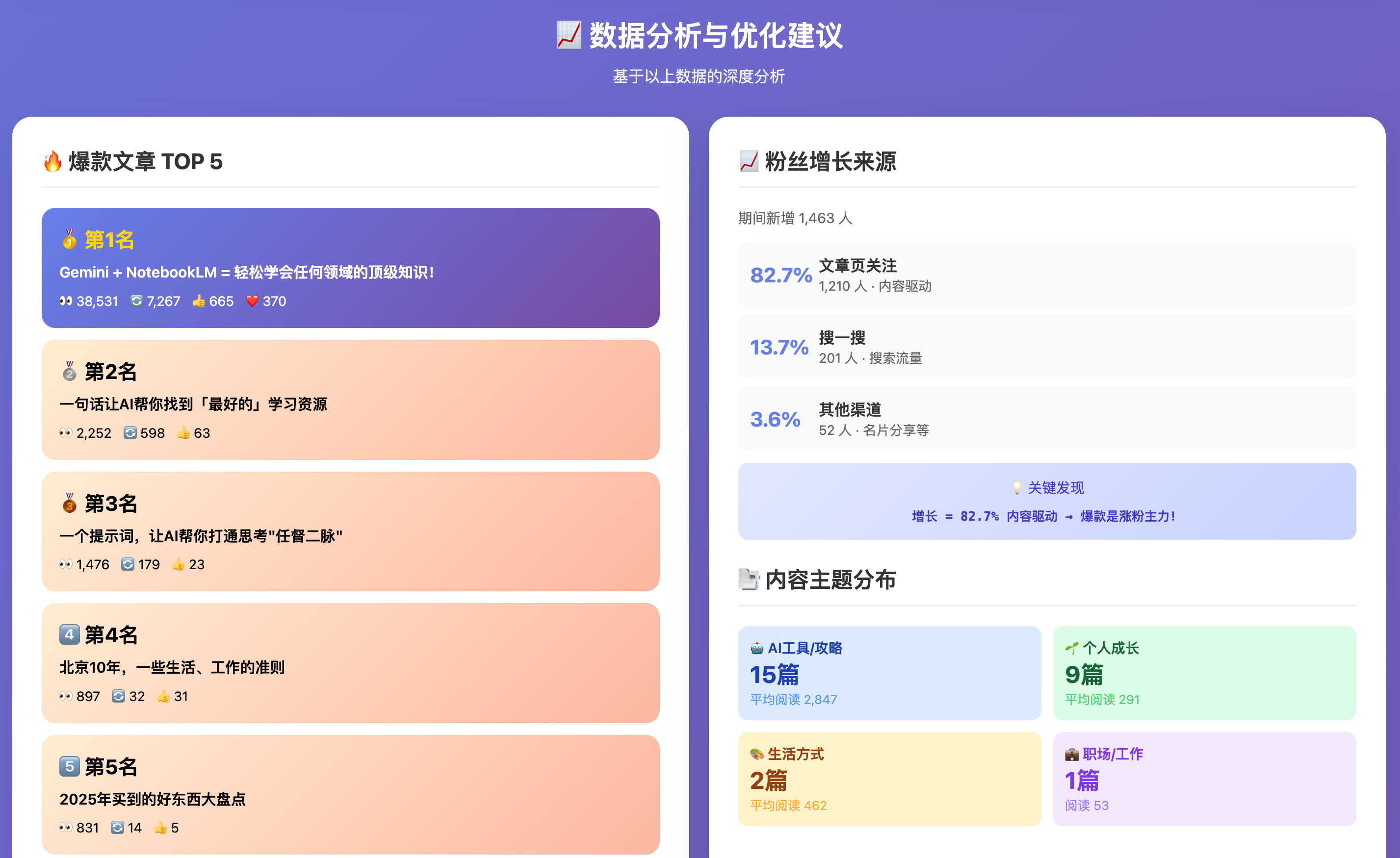Click the robot icon in AI工具/攻略 card
Screen dimensions: 1400x858
[x=757, y=648]
